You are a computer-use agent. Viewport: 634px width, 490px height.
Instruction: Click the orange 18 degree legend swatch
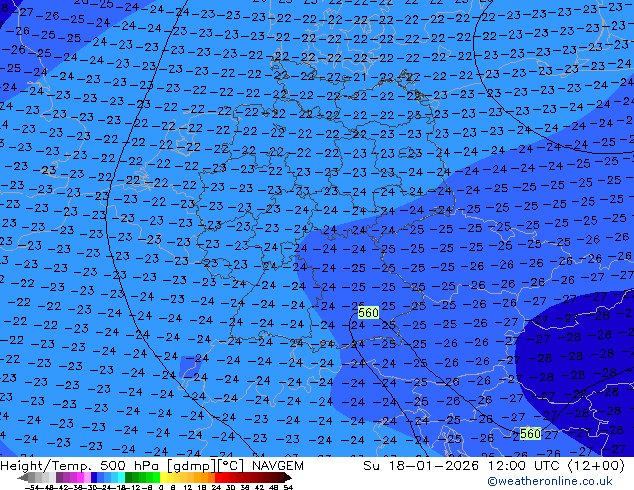point(205,477)
